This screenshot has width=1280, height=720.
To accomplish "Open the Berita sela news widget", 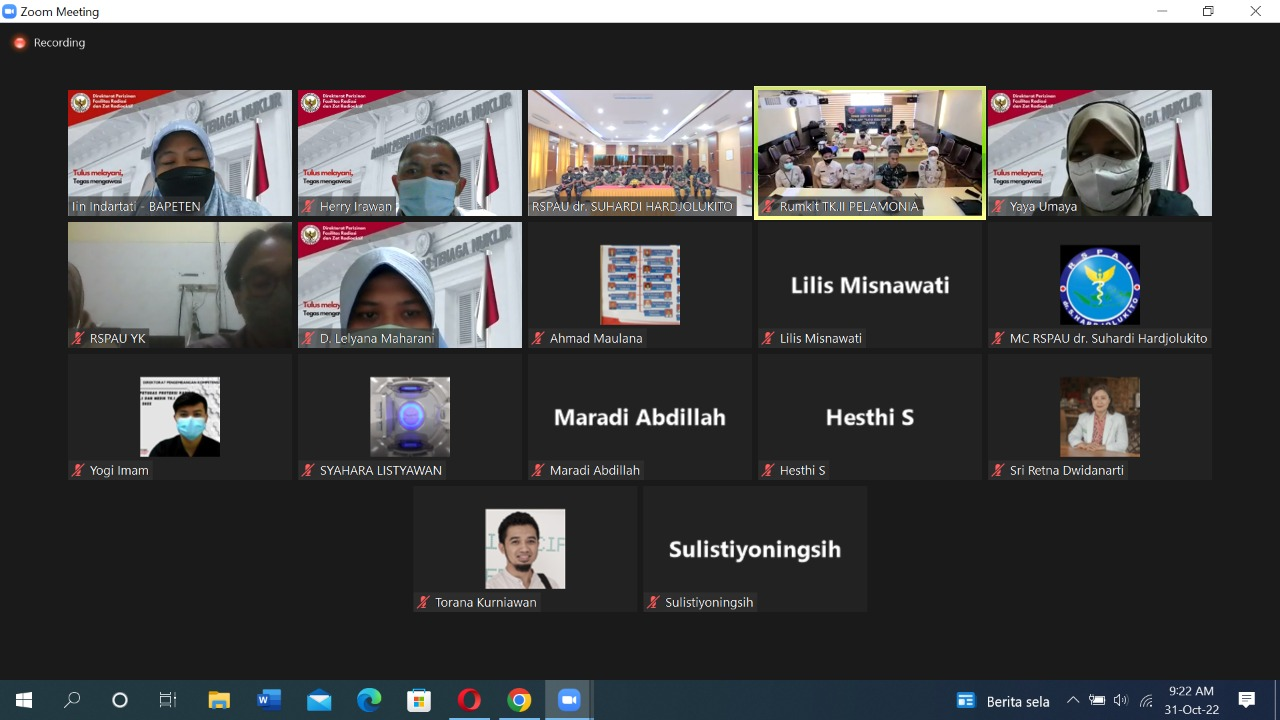I will click(x=1004, y=701).
